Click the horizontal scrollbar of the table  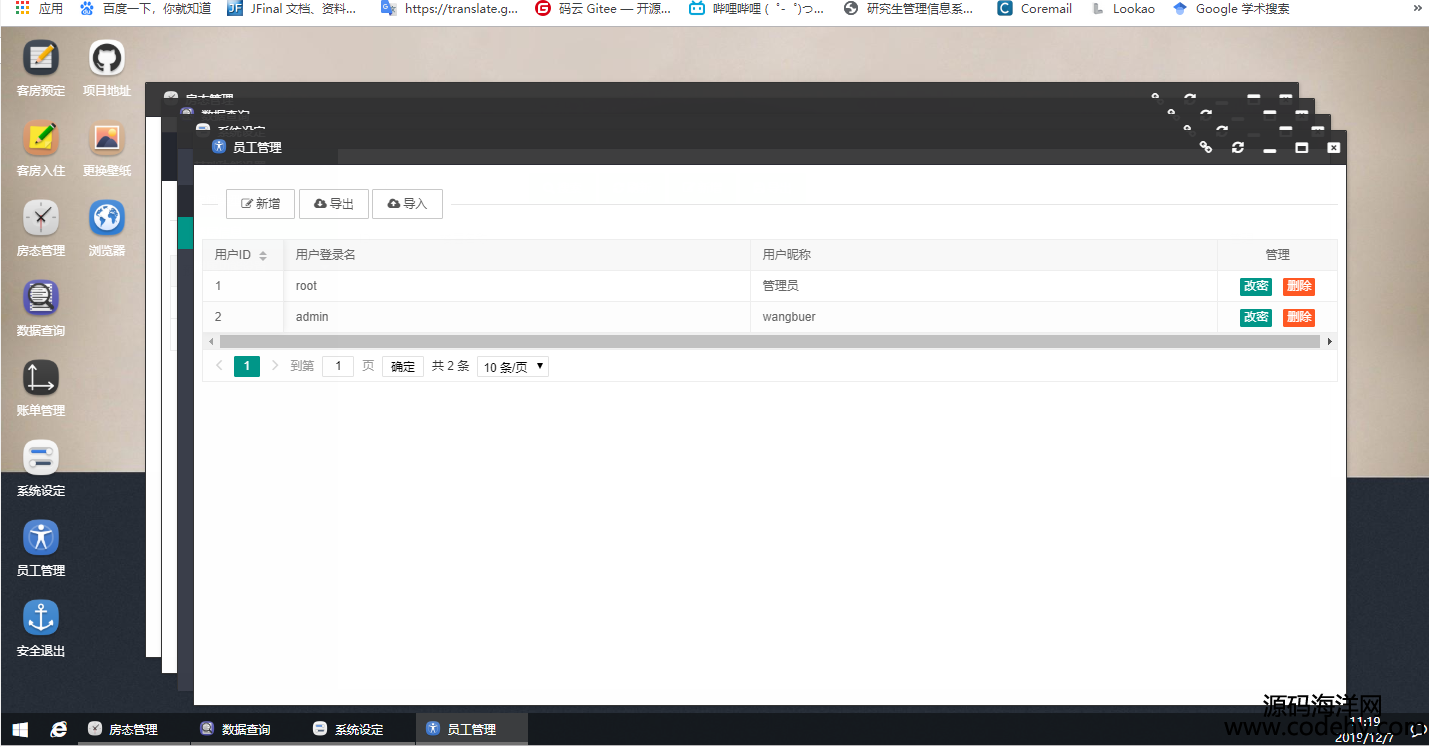769,342
